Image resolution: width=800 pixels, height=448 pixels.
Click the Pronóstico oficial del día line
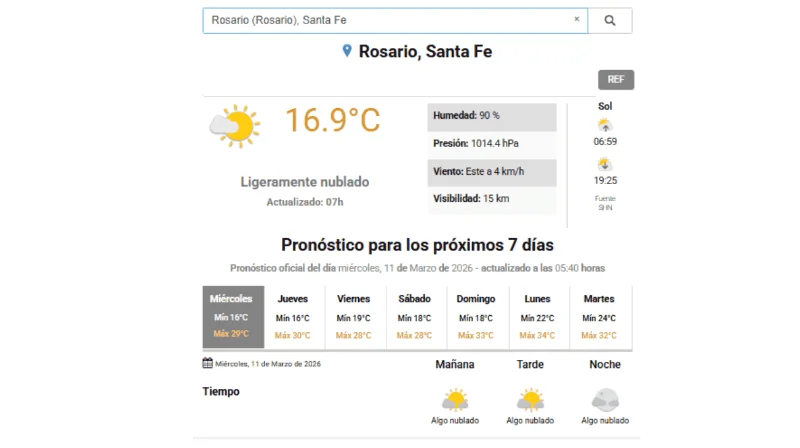(417, 268)
